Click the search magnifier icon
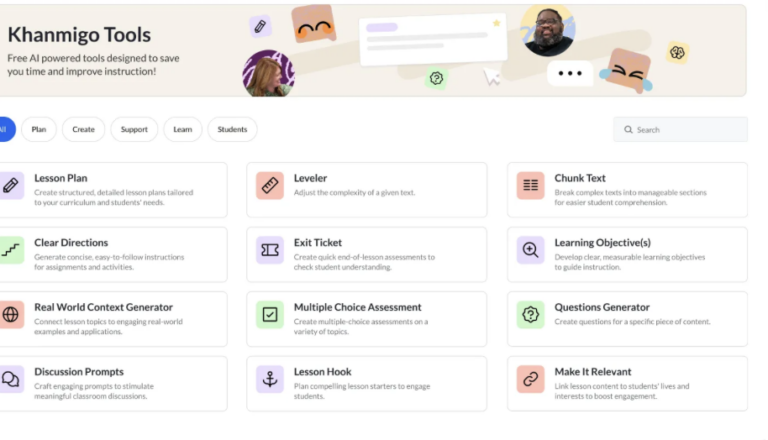The image size is (768, 440). 628,130
